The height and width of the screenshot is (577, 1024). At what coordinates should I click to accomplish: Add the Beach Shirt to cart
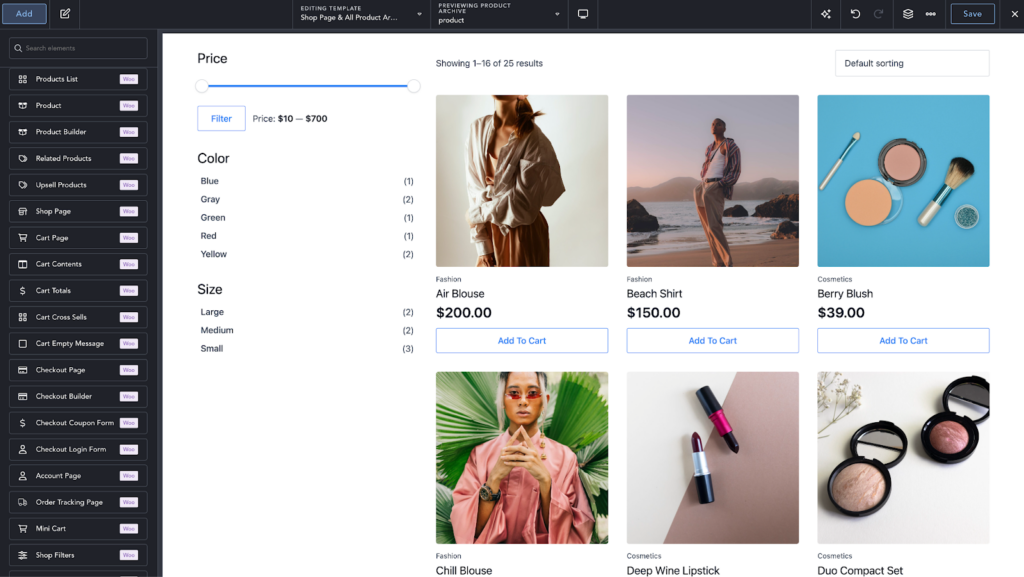coord(712,340)
